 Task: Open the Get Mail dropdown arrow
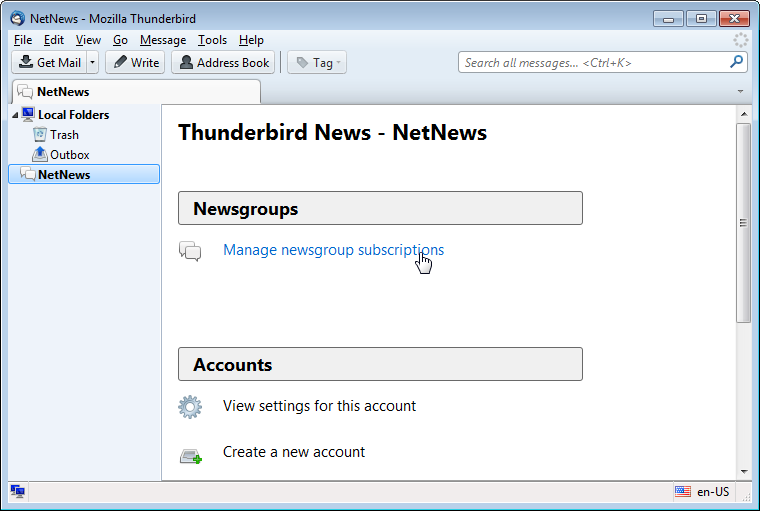[93, 62]
